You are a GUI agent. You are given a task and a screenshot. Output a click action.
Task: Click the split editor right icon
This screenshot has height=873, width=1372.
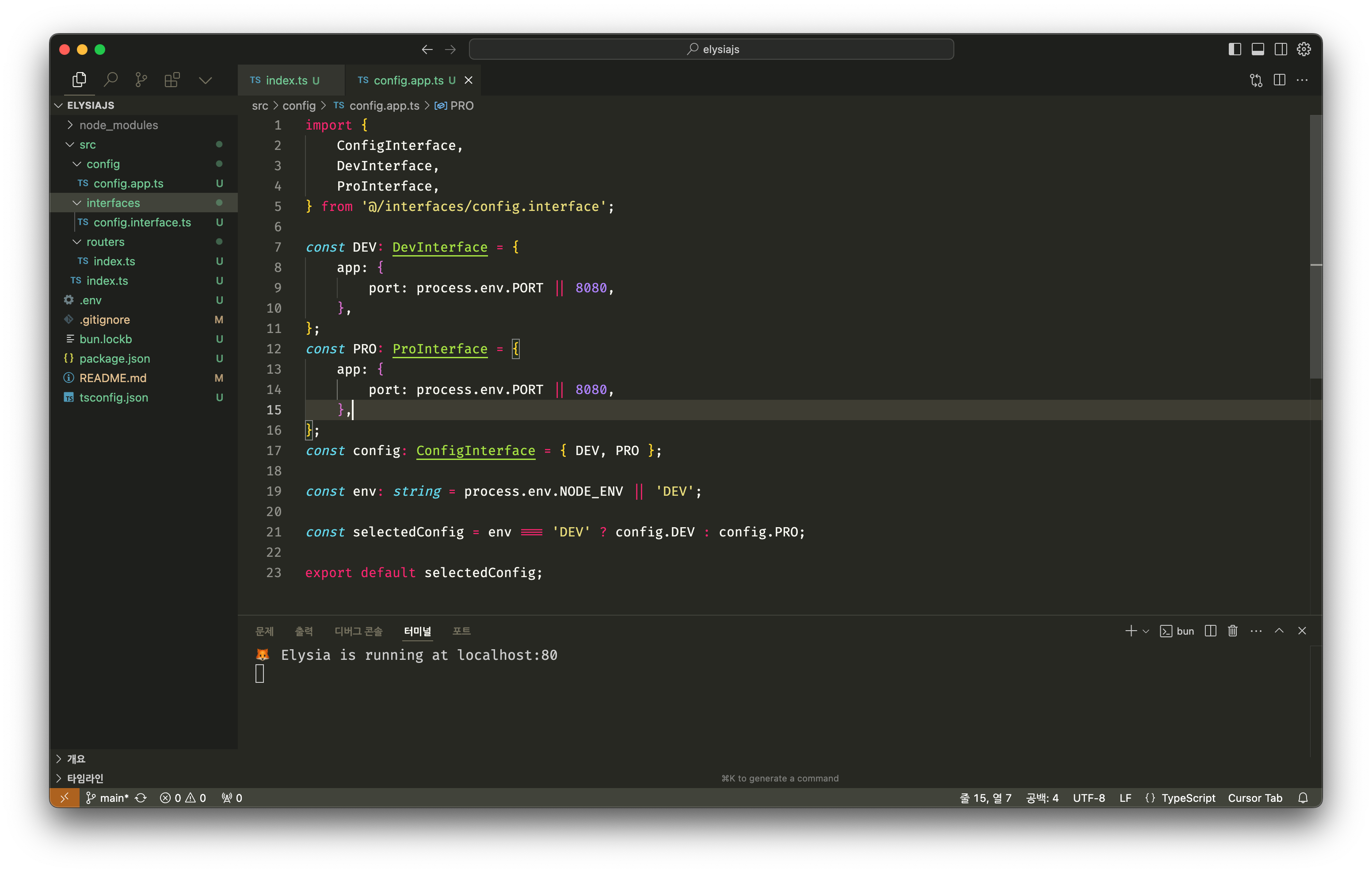click(x=1279, y=80)
